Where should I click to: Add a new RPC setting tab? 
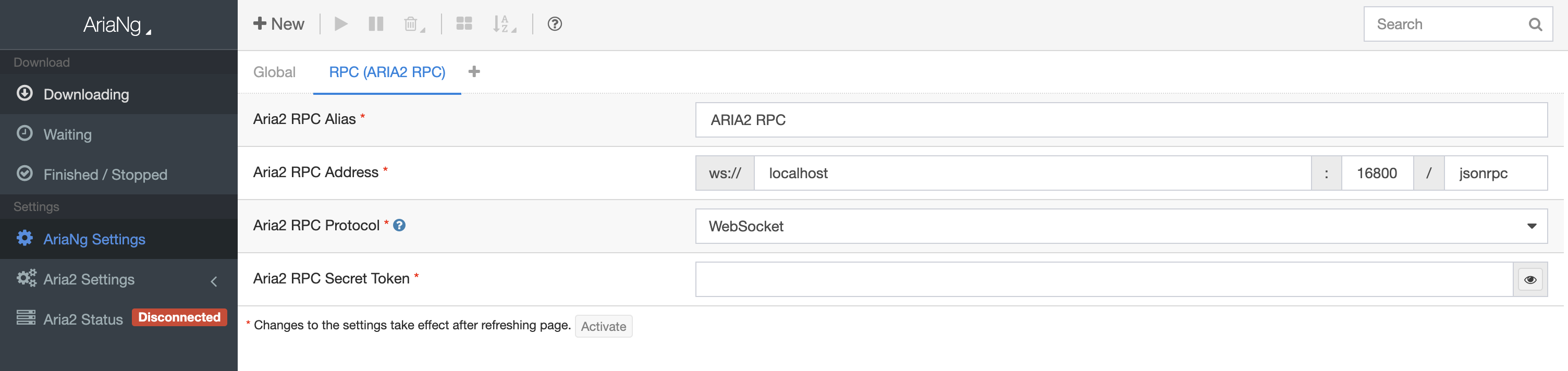[474, 72]
